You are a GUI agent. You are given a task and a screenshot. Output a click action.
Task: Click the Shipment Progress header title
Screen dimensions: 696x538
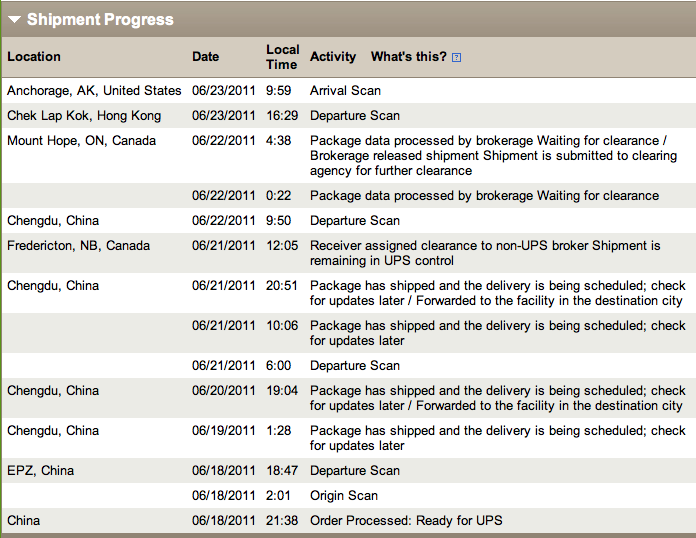[100, 20]
